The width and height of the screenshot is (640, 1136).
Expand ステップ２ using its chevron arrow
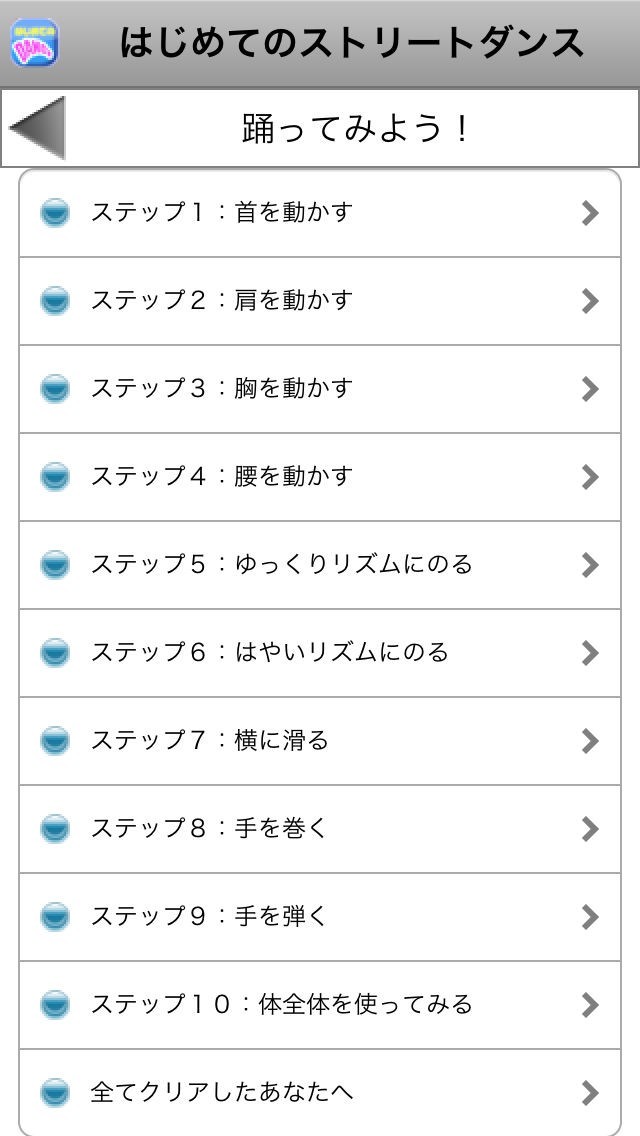click(590, 301)
